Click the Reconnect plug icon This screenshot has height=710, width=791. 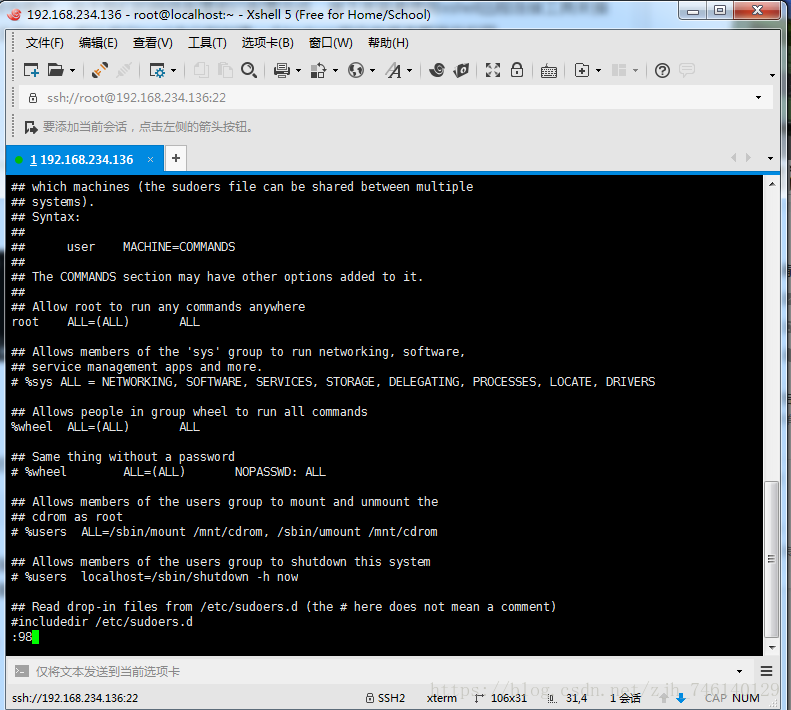tap(100, 70)
